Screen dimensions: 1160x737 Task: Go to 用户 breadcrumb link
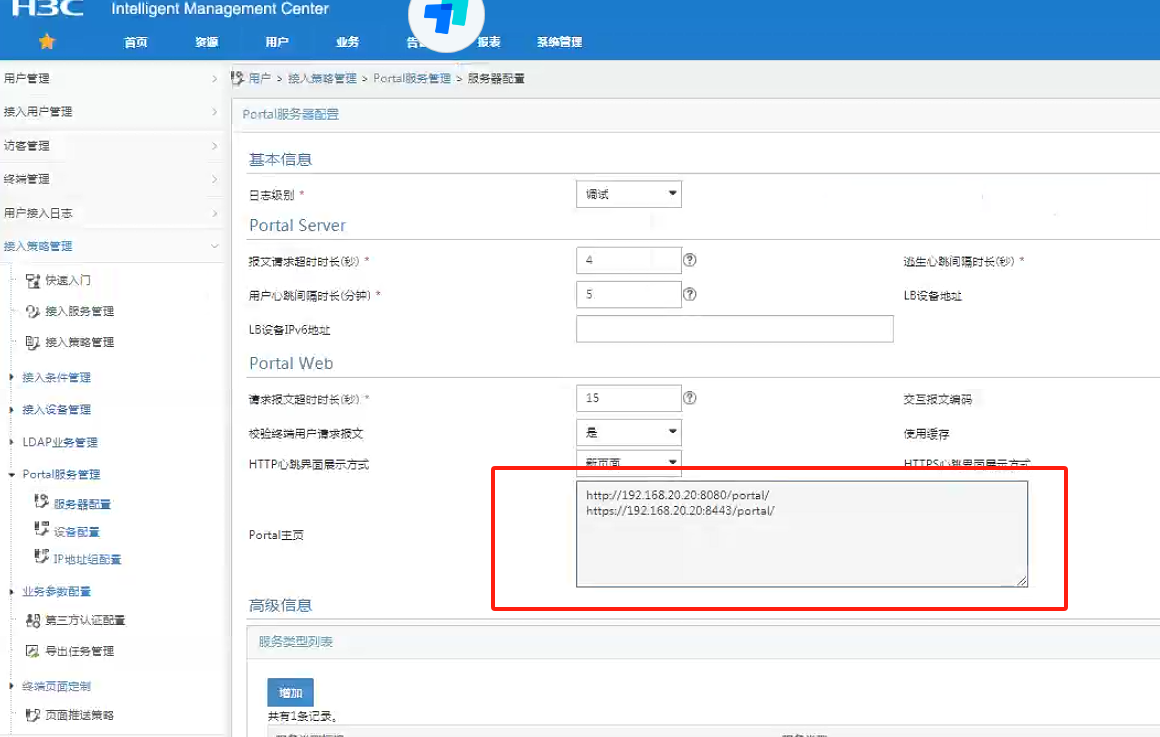(260, 78)
